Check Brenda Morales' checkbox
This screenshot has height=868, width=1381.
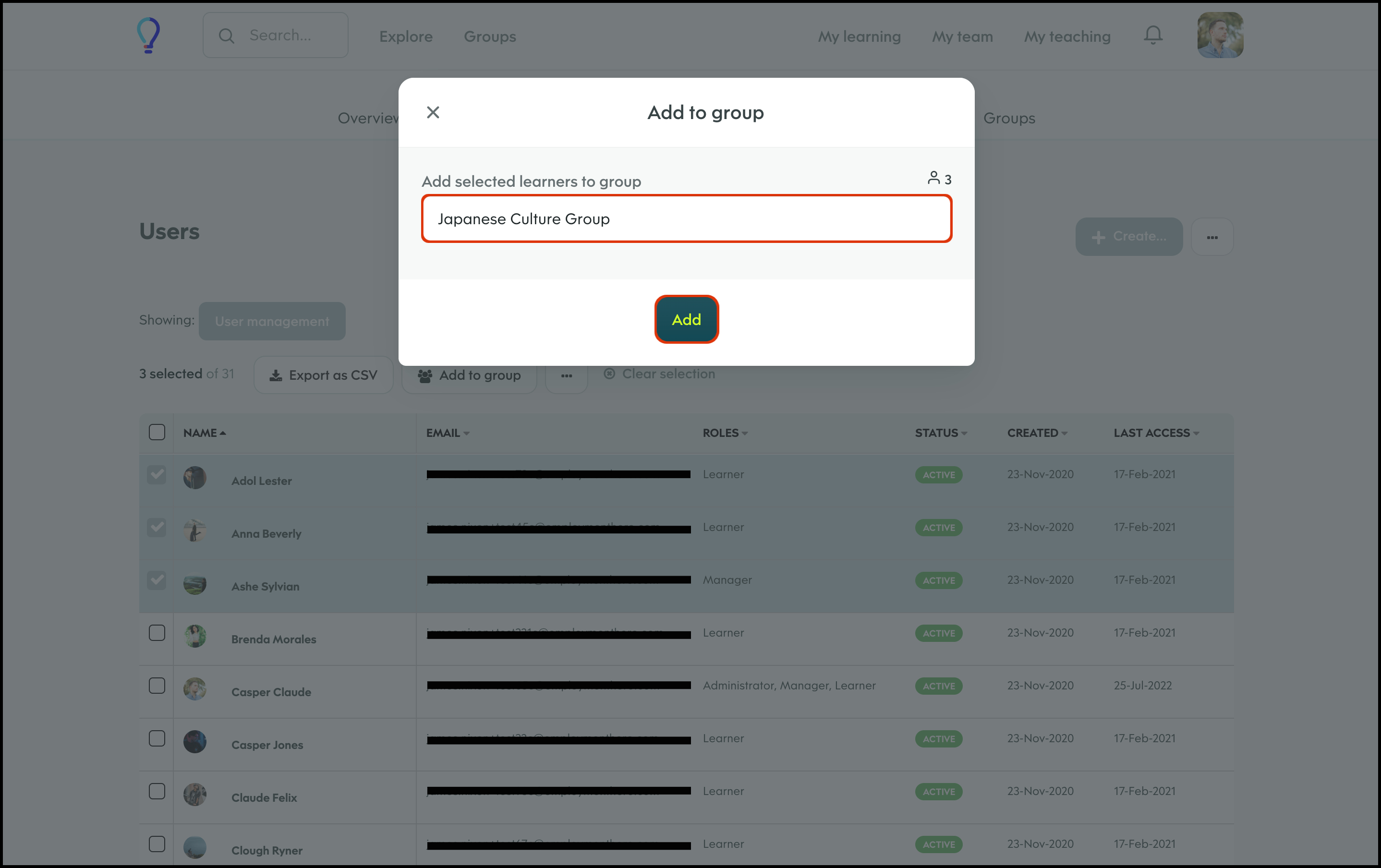[x=157, y=632]
